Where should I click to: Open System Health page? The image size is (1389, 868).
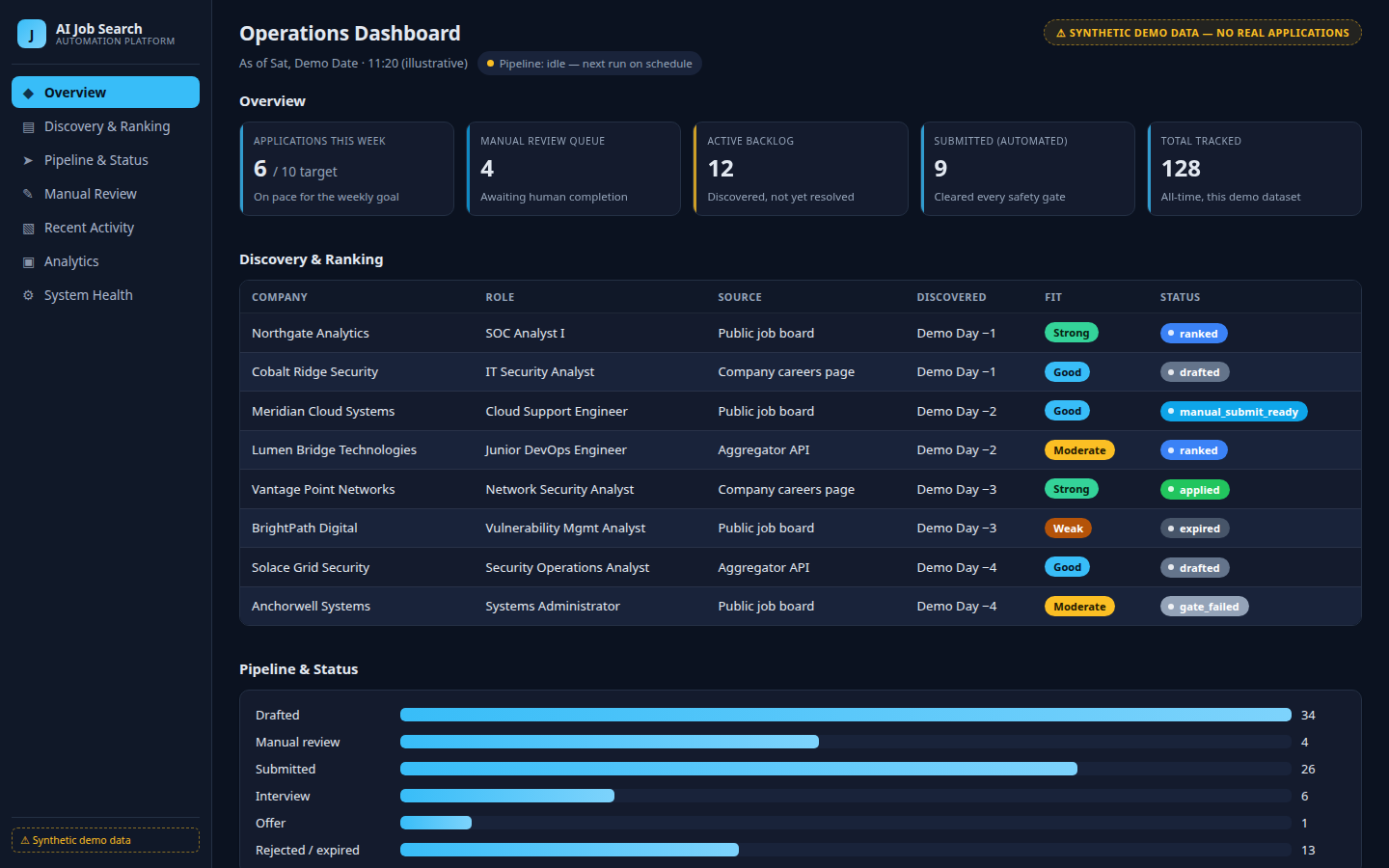click(105, 295)
